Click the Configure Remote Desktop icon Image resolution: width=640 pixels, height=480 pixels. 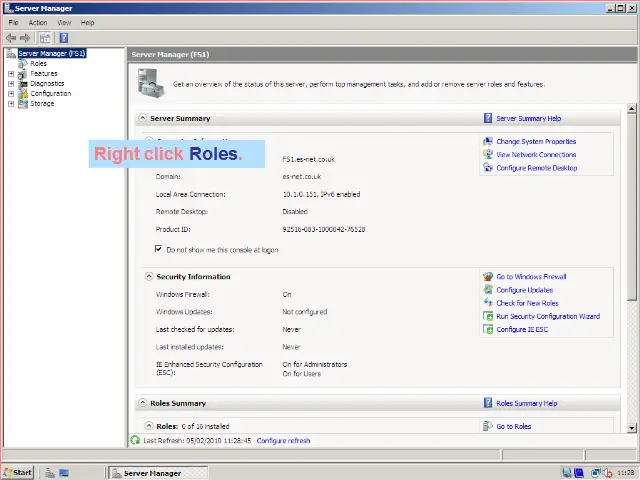tap(488, 168)
